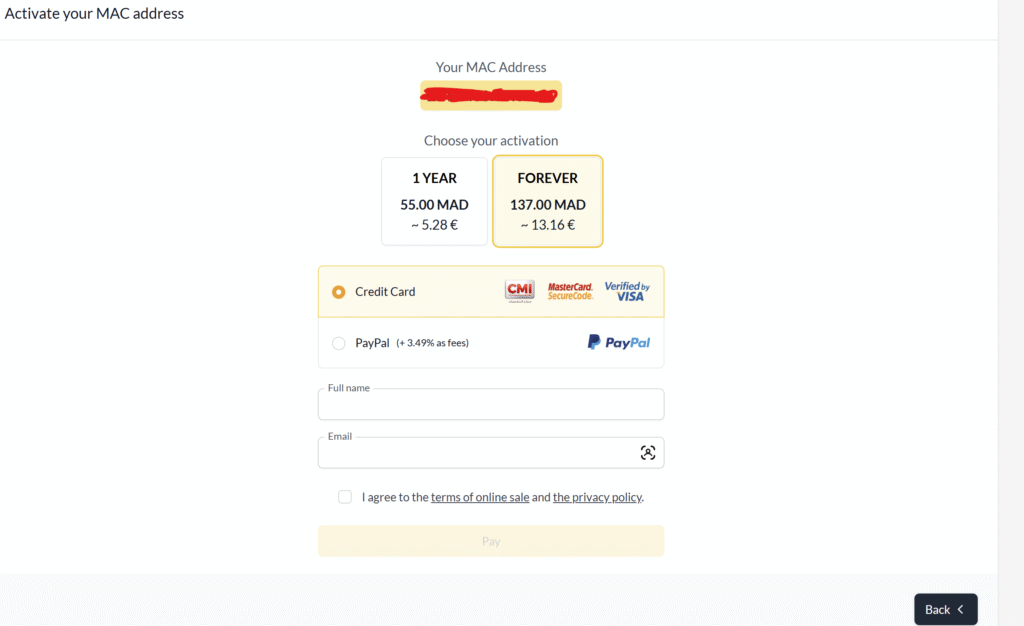Open the privacy policy link
This screenshot has height=626, width=1024.
click(x=597, y=497)
